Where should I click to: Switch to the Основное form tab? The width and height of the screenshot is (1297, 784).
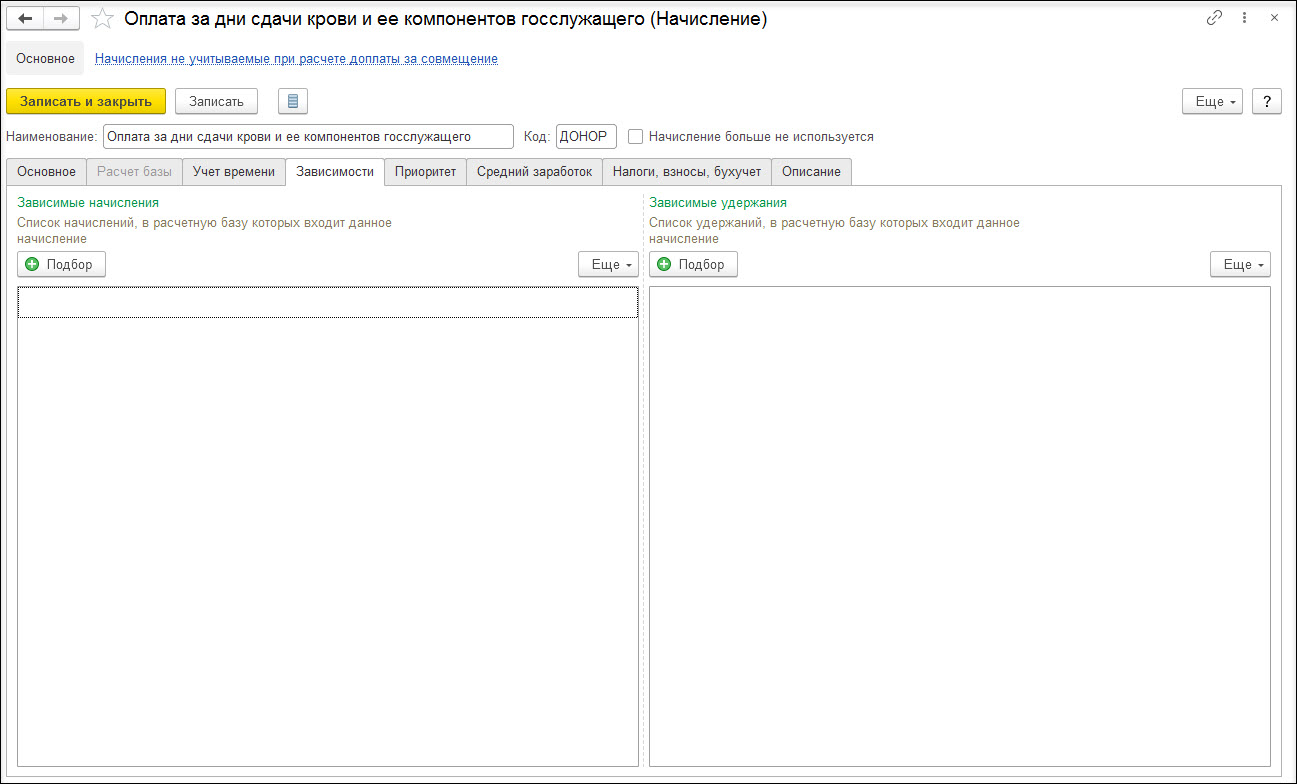click(46, 172)
